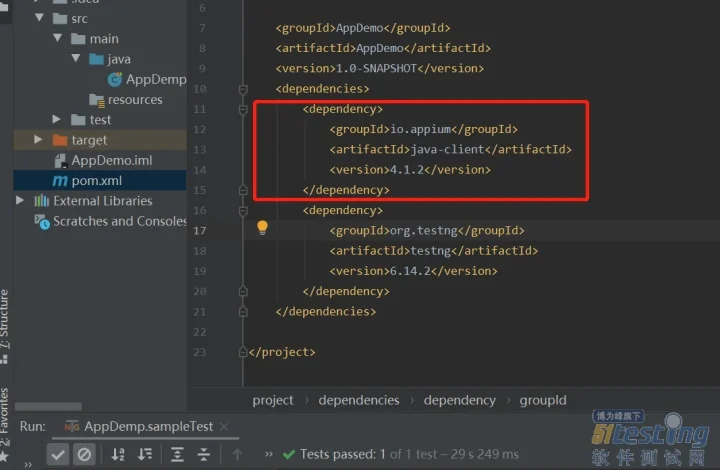Click the AppDemo.iml file icon
The height and width of the screenshot is (470, 720).
(x=61, y=161)
